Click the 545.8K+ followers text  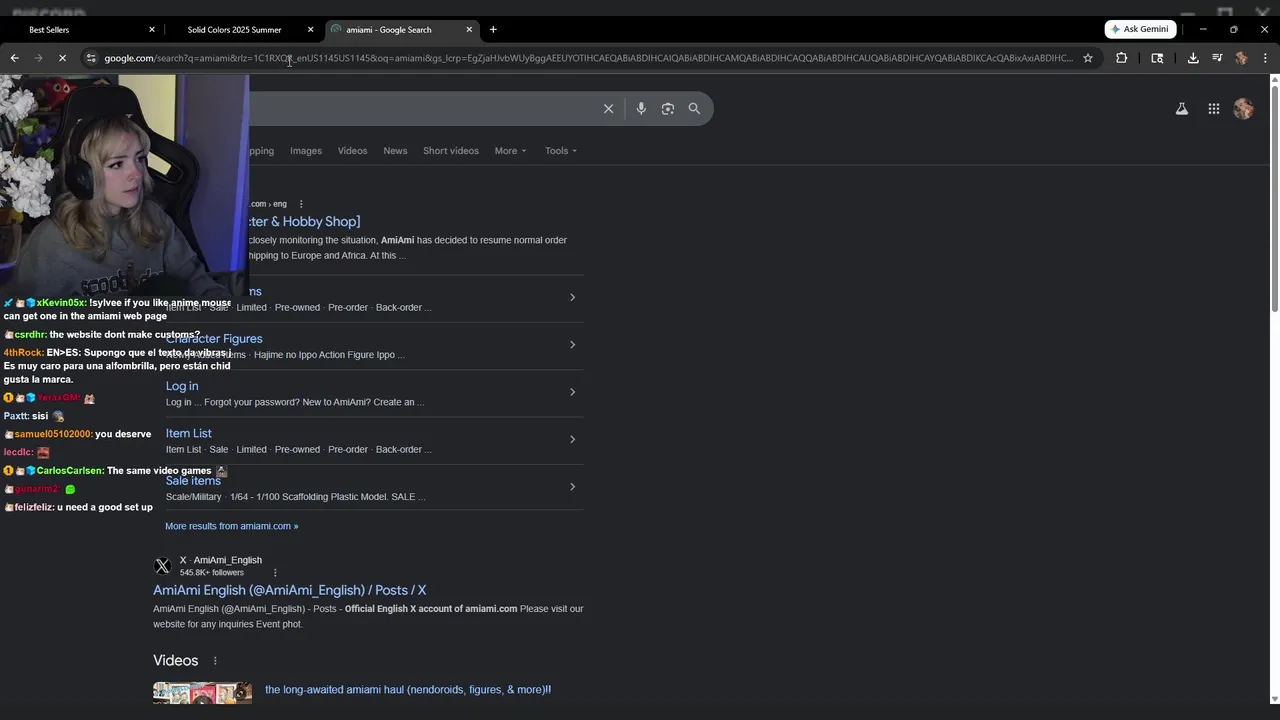[x=211, y=573]
